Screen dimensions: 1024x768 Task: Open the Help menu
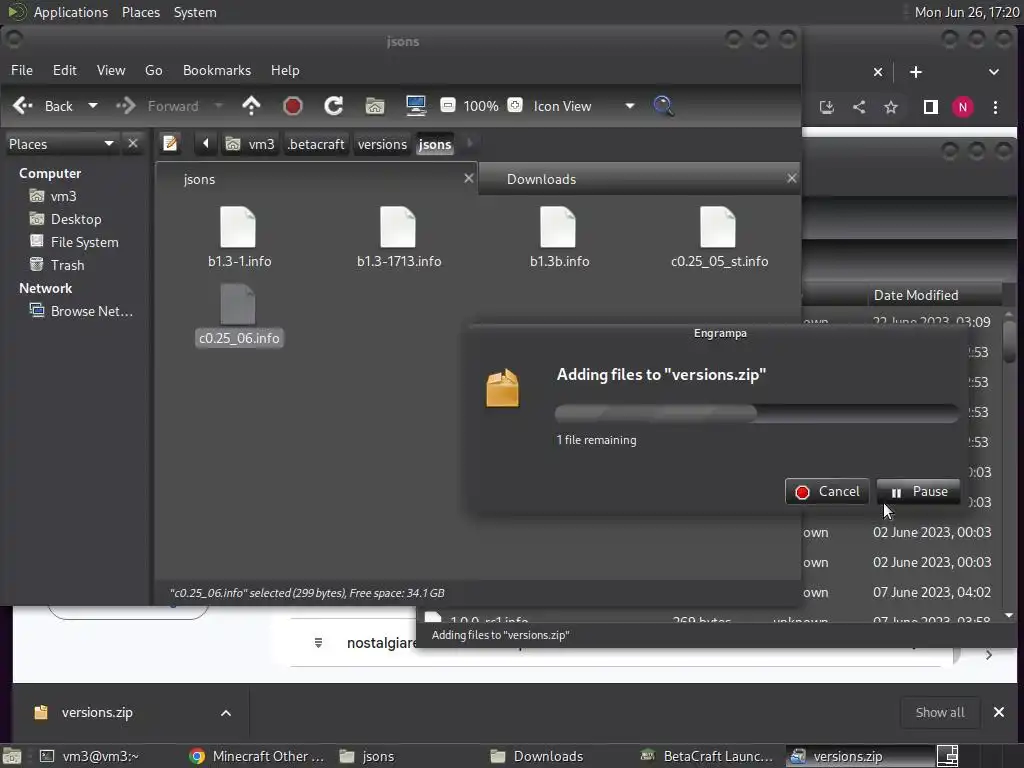pos(285,70)
